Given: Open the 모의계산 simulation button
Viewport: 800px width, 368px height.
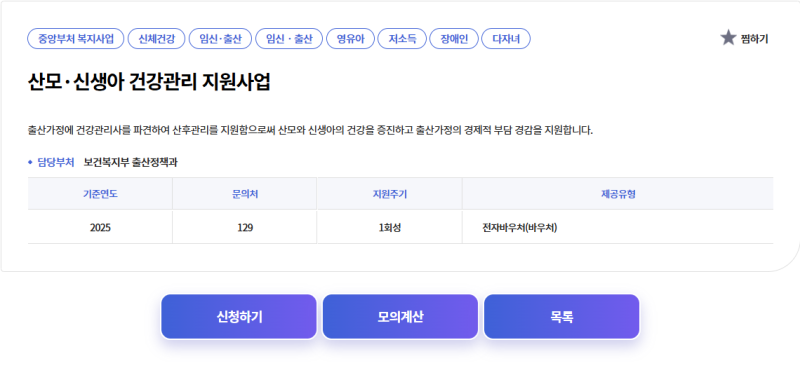Looking at the screenshot, I should 401,317.
